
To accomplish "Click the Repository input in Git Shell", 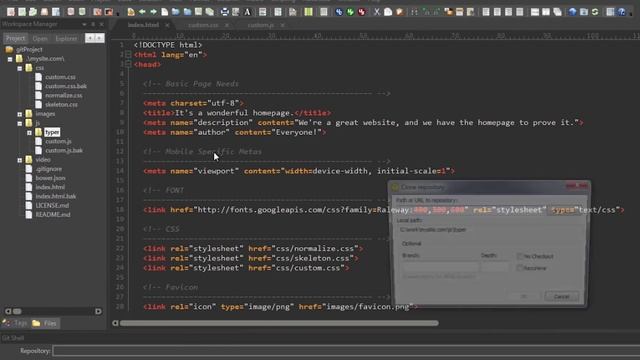I will coord(346,351).
